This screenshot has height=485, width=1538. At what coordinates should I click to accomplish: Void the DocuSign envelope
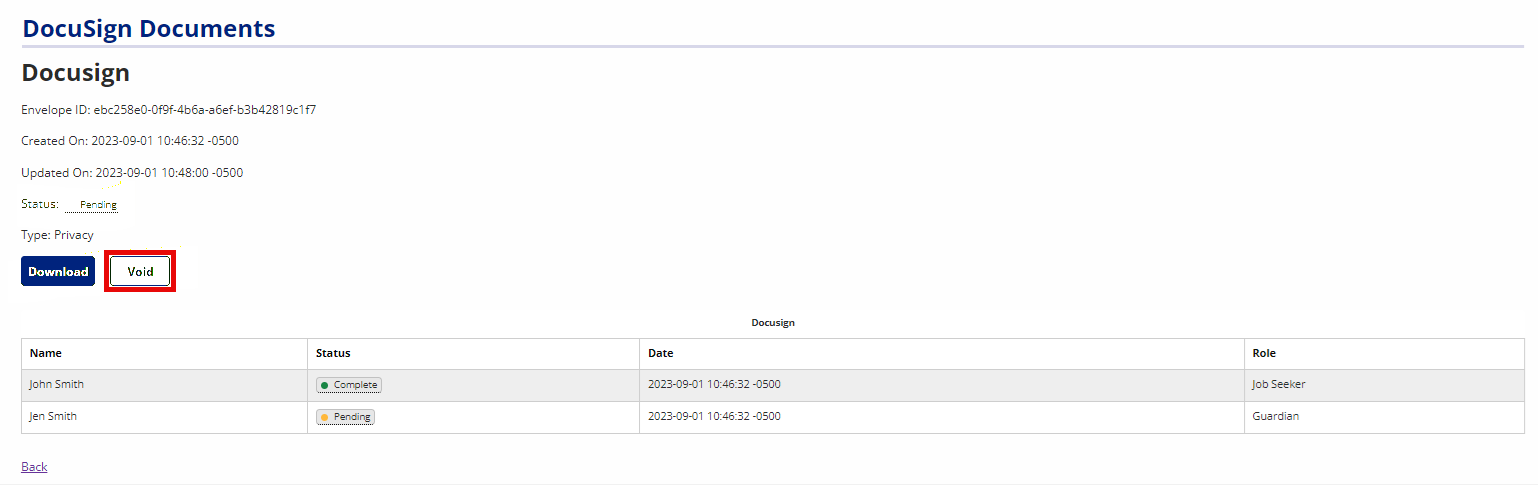click(140, 271)
